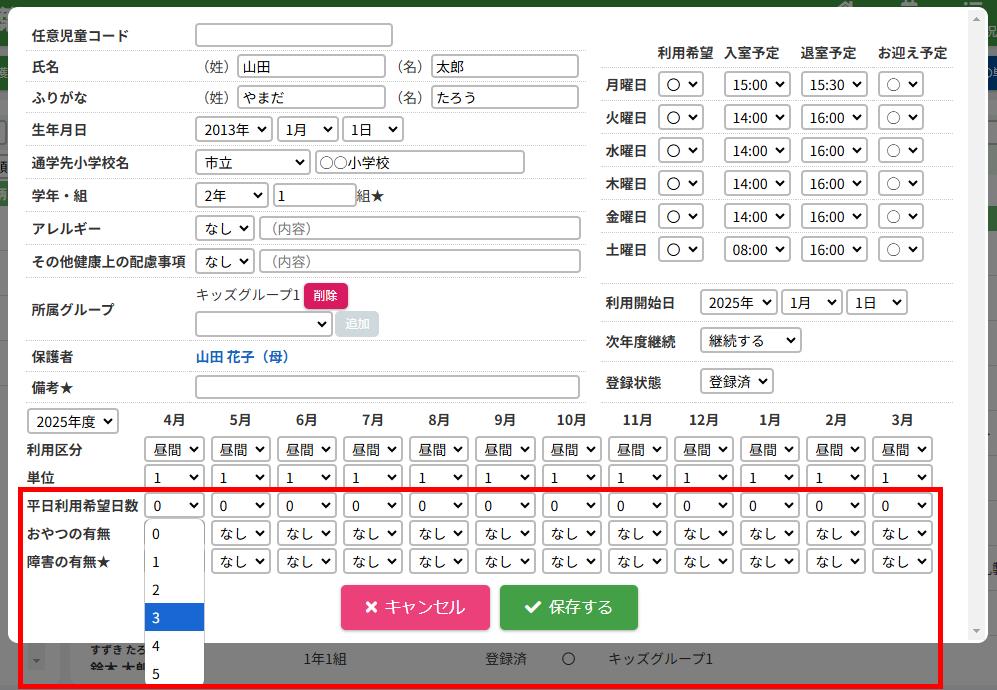
Task: Click the 備考 text field
Action: pos(387,387)
